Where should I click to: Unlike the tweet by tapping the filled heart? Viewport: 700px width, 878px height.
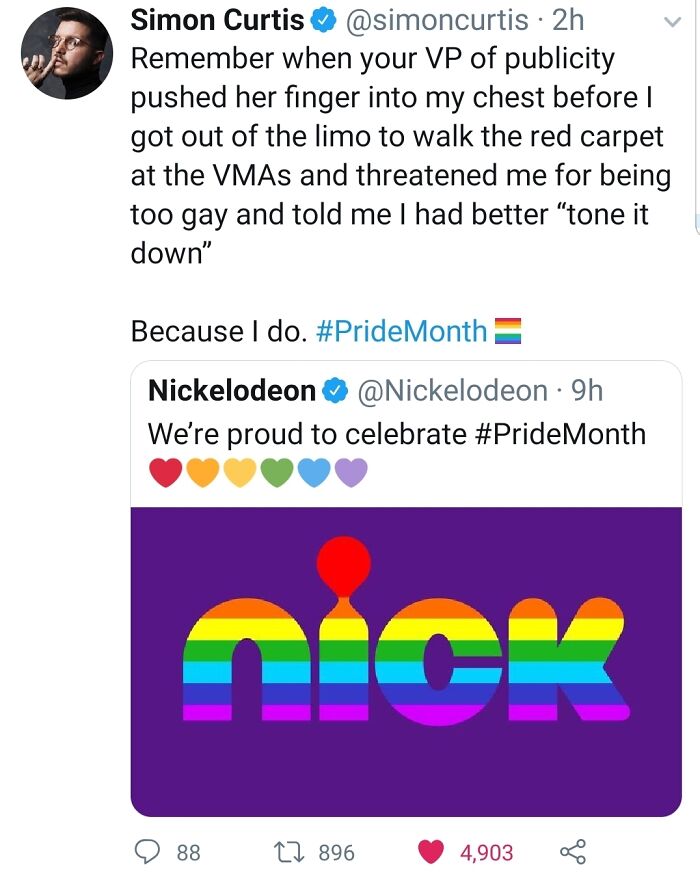click(x=430, y=852)
